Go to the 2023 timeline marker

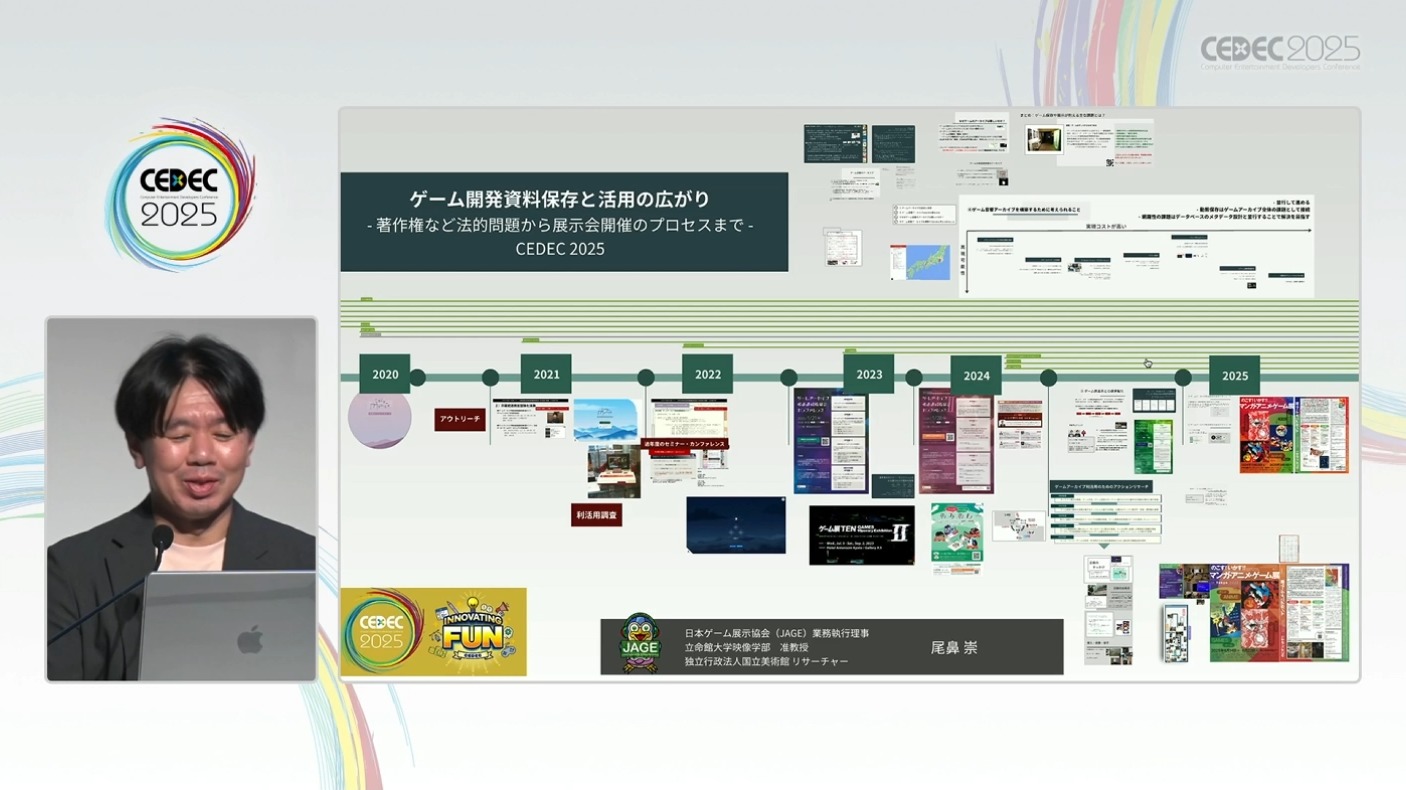tap(869, 375)
